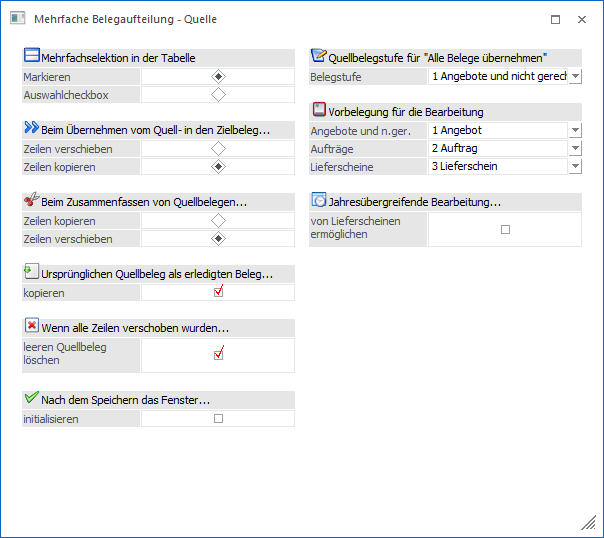The image size is (604, 538).
Task: Click the icon next to Beim Zusammenfassen heading
Action: tap(31, 201)
